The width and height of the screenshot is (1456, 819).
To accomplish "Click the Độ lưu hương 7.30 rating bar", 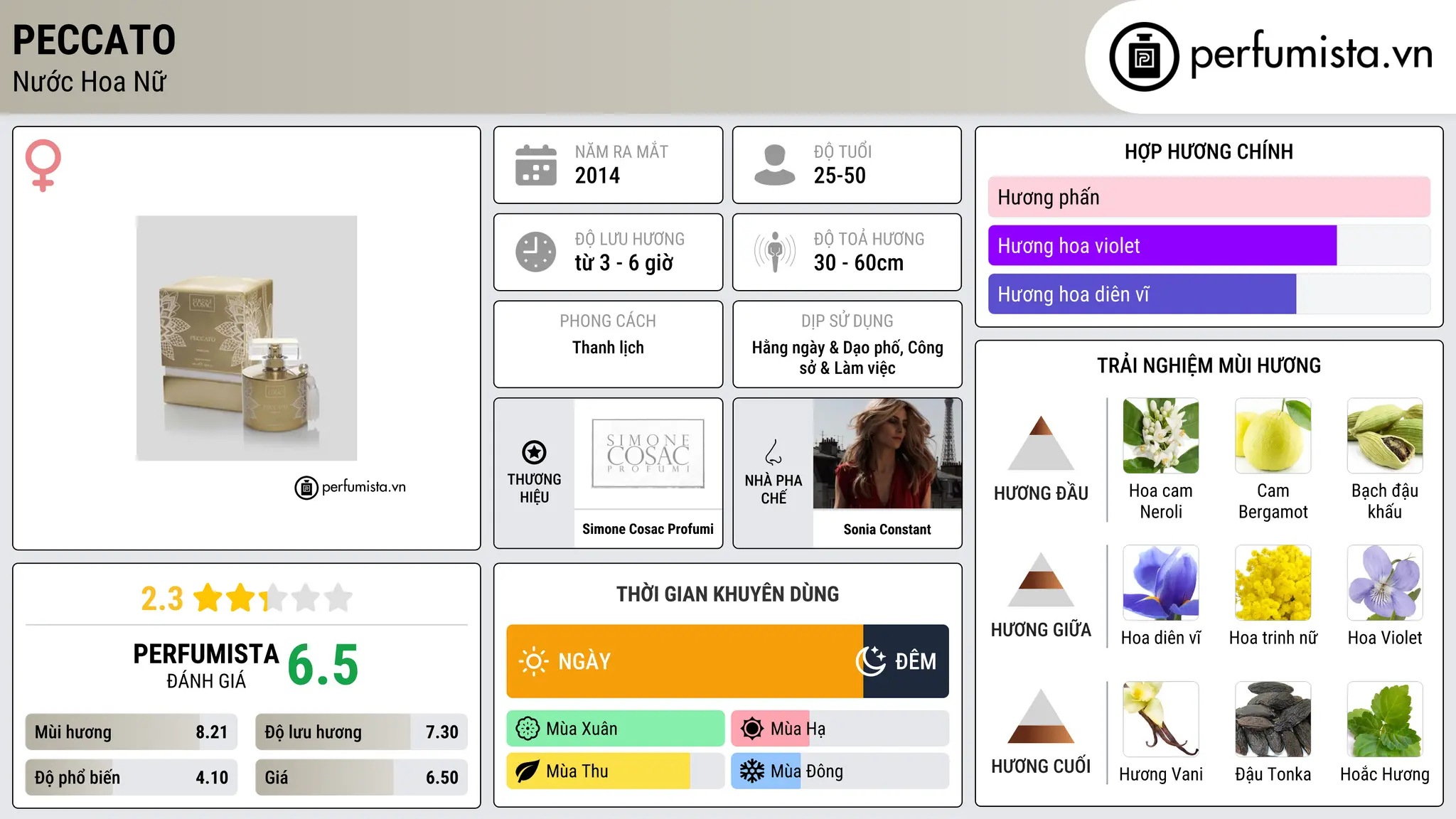I will pos(361,732).
